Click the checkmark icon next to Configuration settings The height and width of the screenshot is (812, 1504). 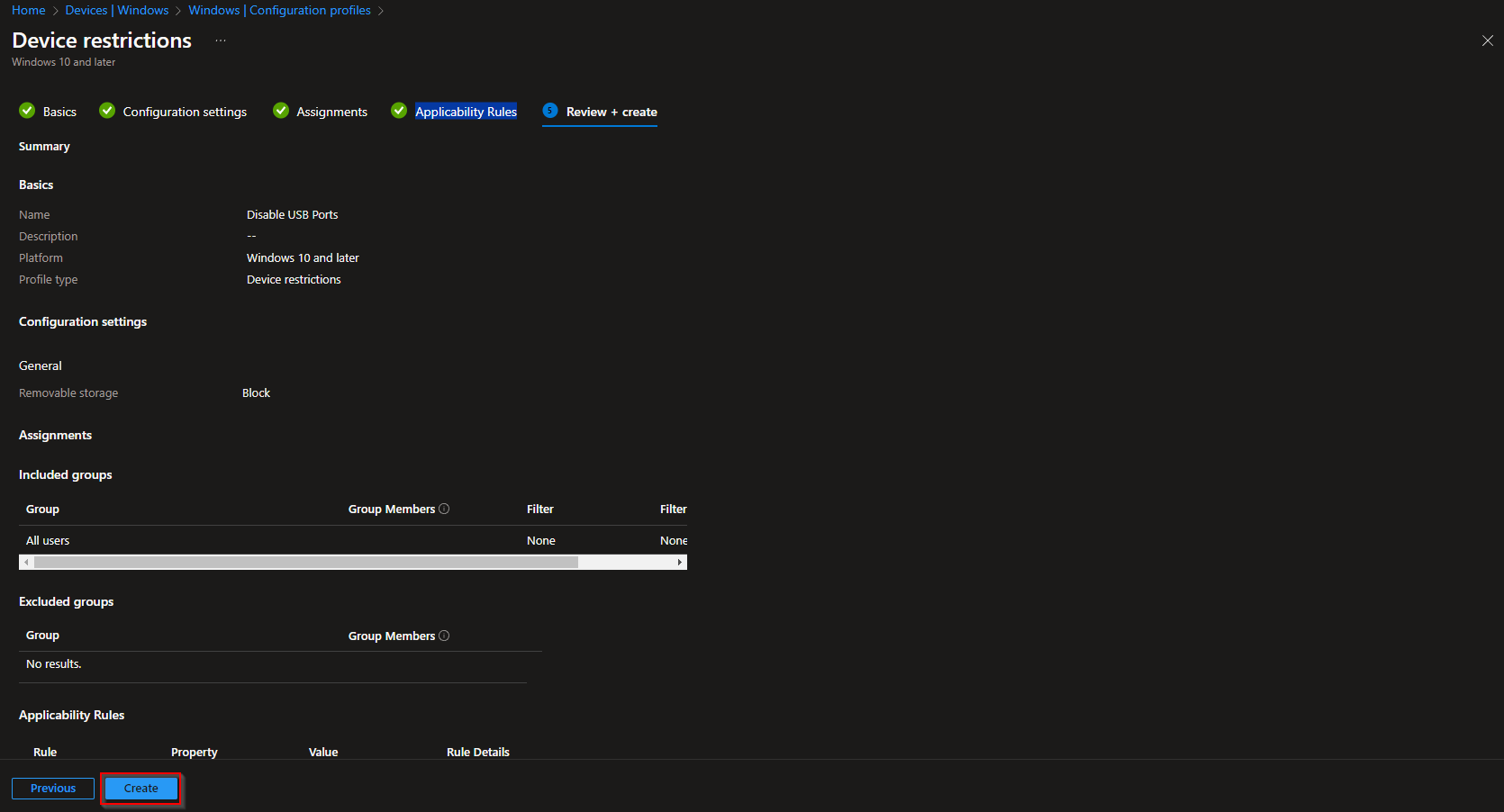click(107, 110)
